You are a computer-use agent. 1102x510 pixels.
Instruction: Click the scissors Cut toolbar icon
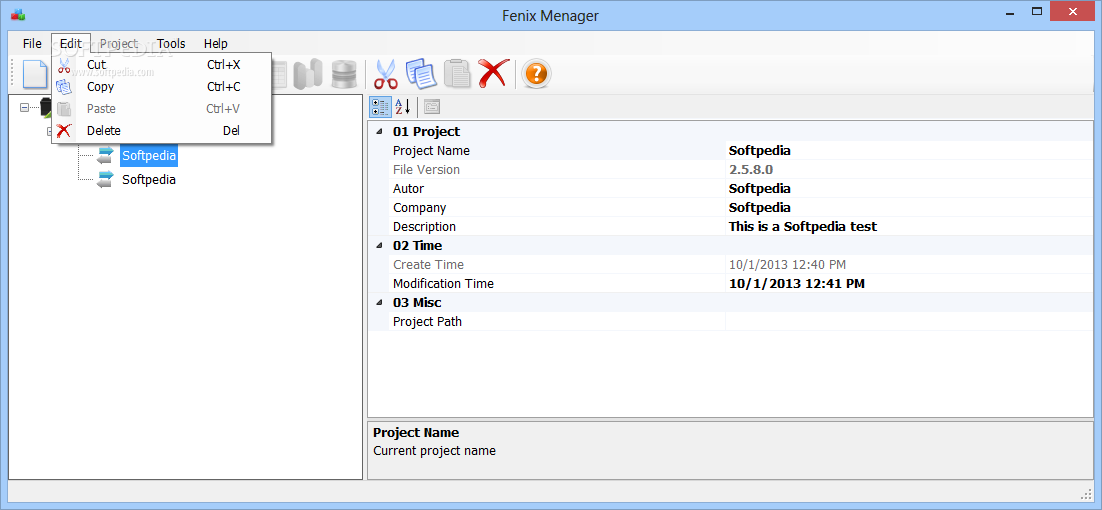tap(386, 74)
